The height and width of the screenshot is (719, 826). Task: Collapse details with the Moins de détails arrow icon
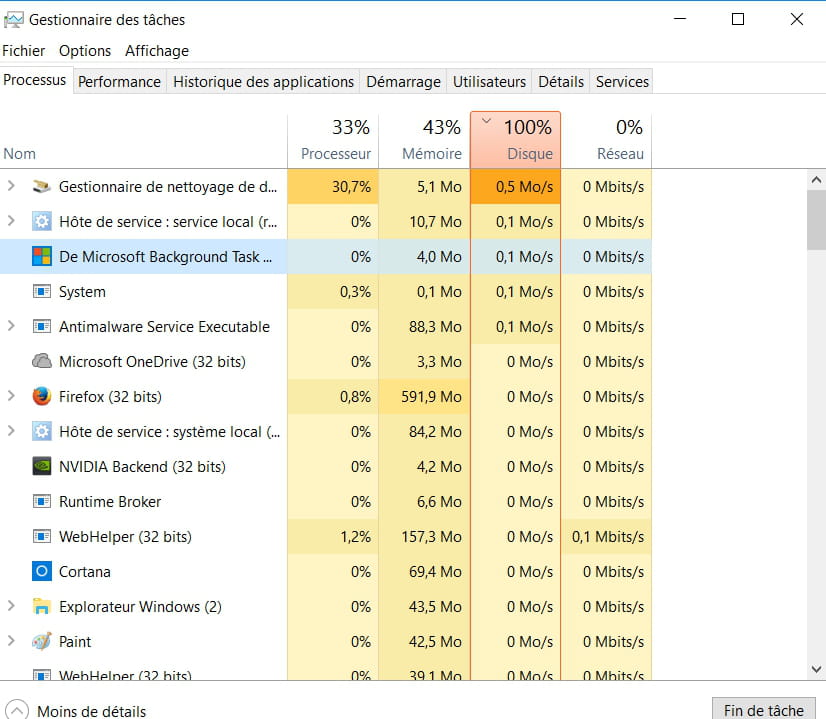click(x=16, y=710)
